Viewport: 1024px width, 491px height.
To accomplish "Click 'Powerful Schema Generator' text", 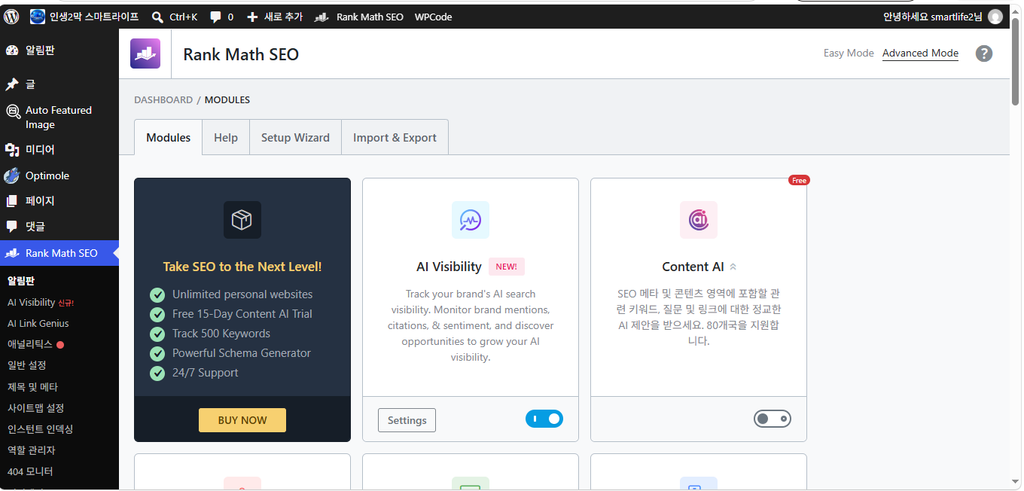I will tap(242, 353).
